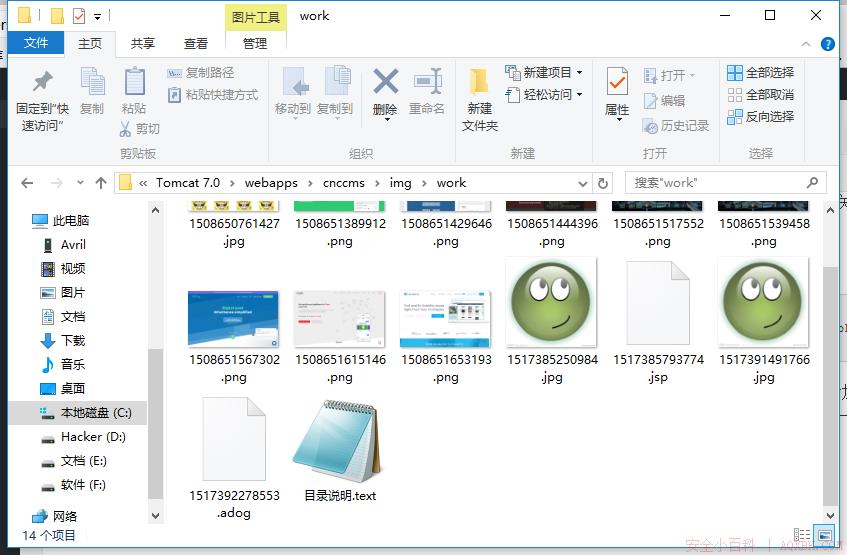Open the Move to (移动到) menu
Image resolution: width=847 pixels, height=555 pixels.
tap(293, 93)
